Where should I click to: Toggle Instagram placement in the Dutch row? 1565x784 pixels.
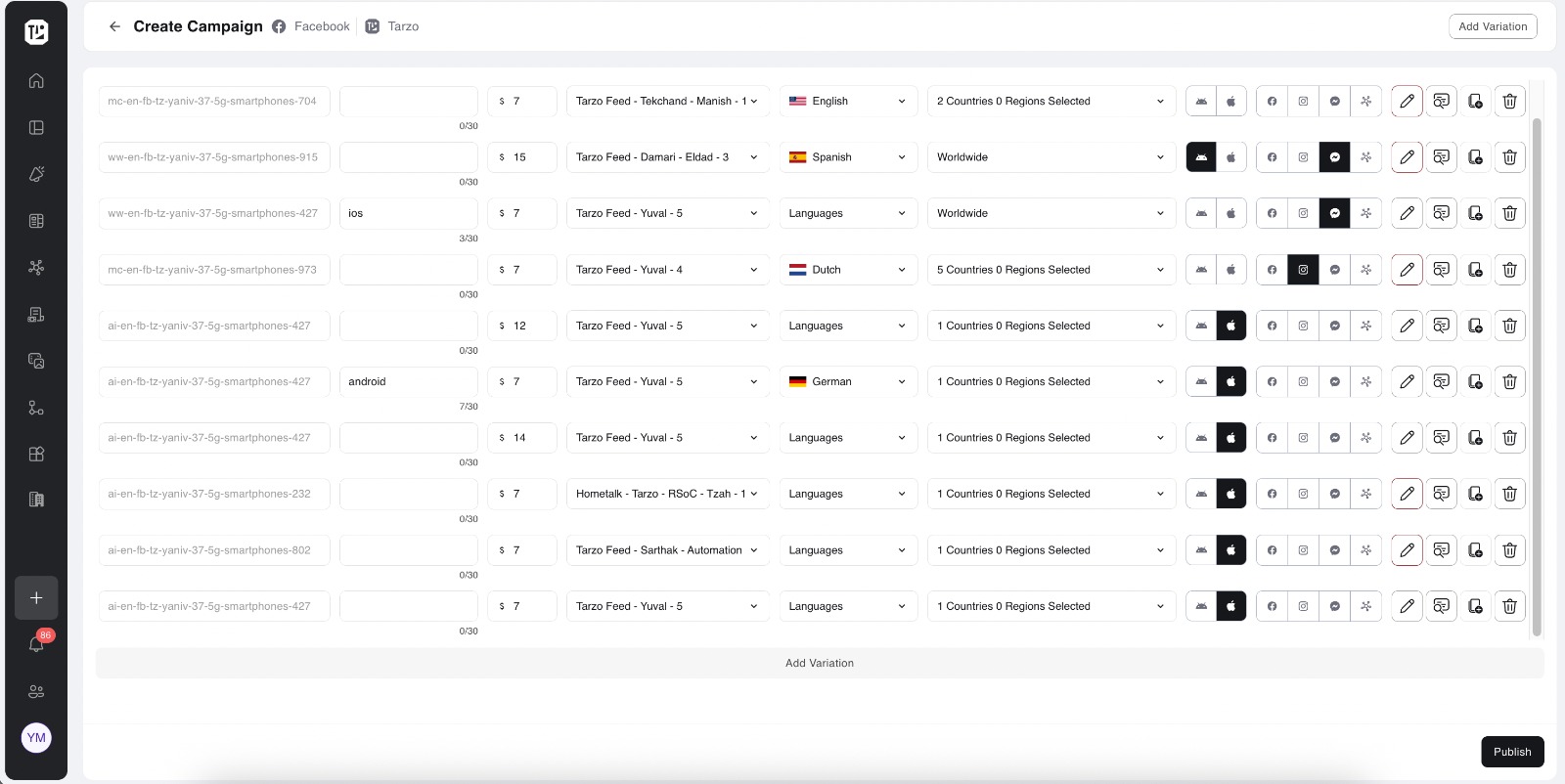(1303, 270)
